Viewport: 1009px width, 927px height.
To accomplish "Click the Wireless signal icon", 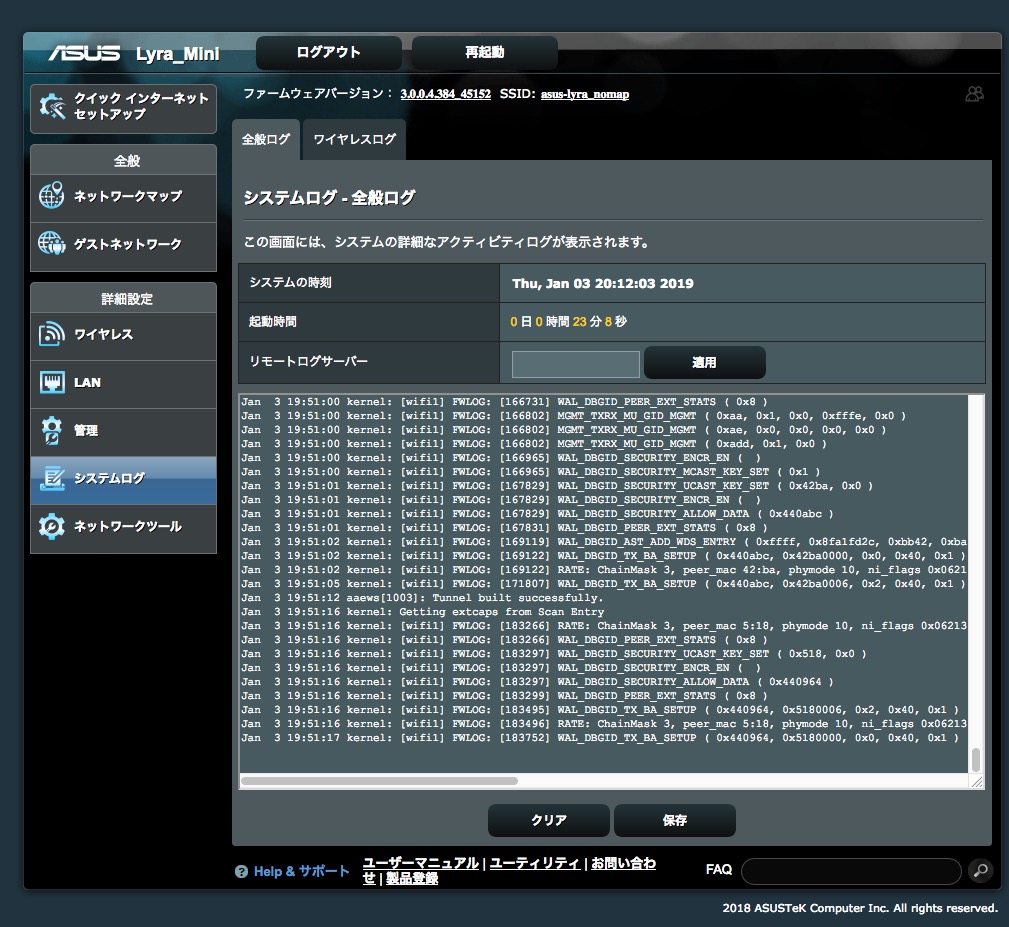I will pos(51,334).
